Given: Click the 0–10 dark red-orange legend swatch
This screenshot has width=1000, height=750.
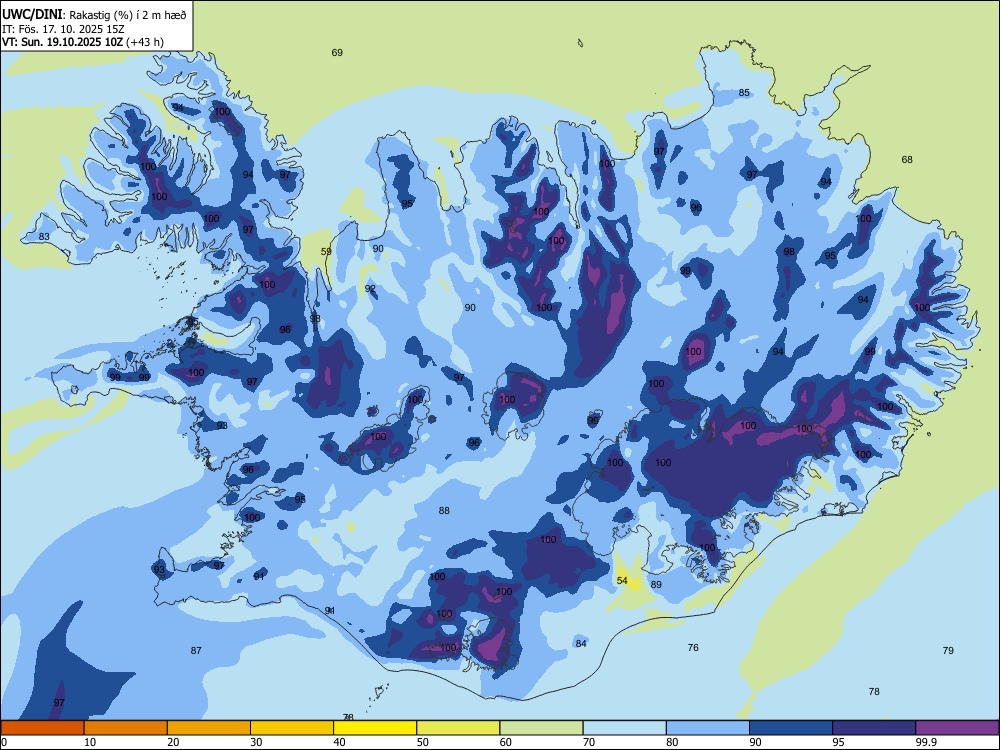Looking at the screenshot, I should tap(42, 728).
